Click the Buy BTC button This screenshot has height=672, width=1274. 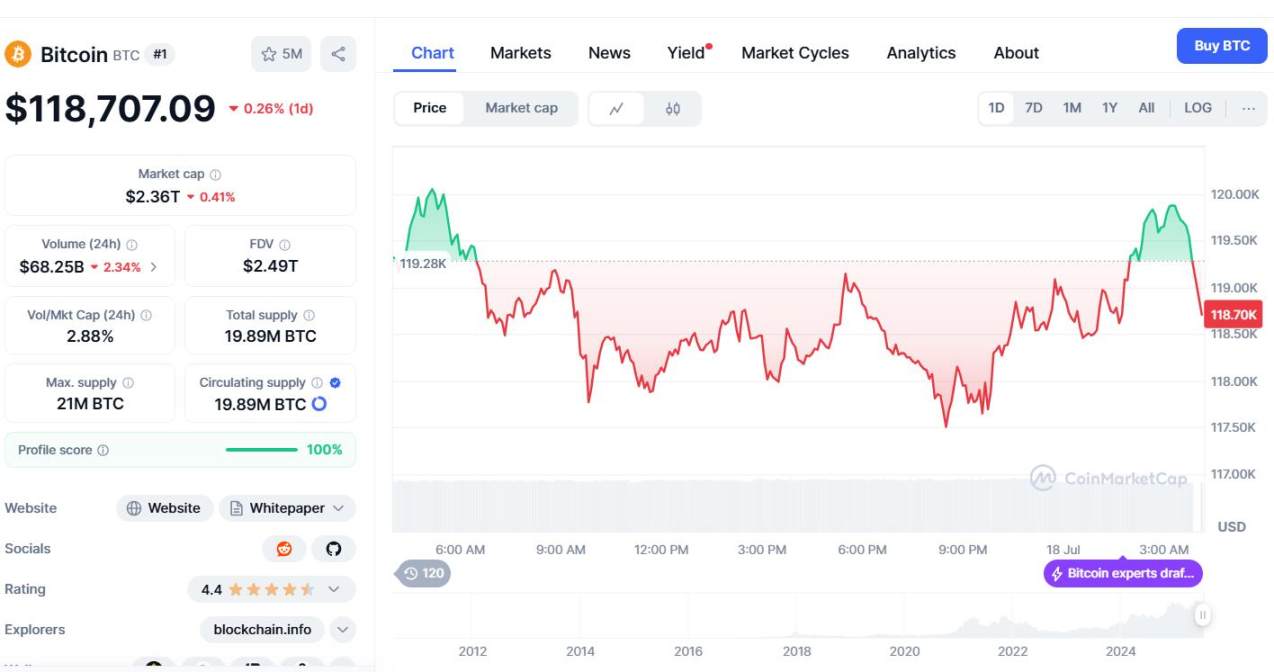tap(1222, 46)
